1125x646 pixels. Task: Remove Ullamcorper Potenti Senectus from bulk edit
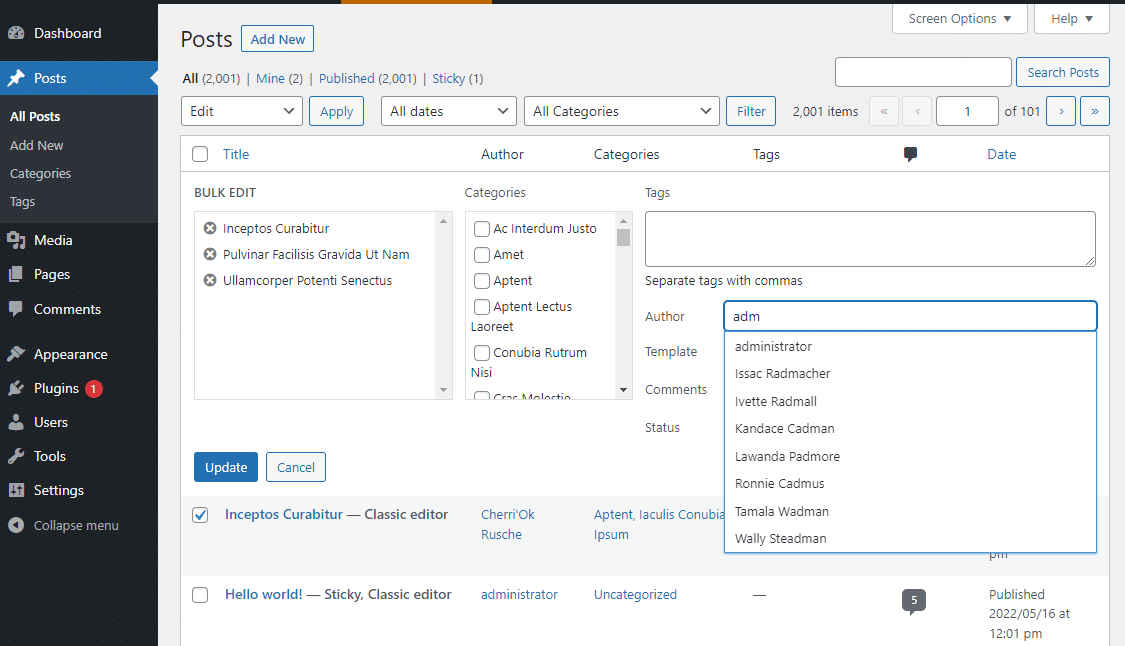pyautogui.click(x=210, y=280)
